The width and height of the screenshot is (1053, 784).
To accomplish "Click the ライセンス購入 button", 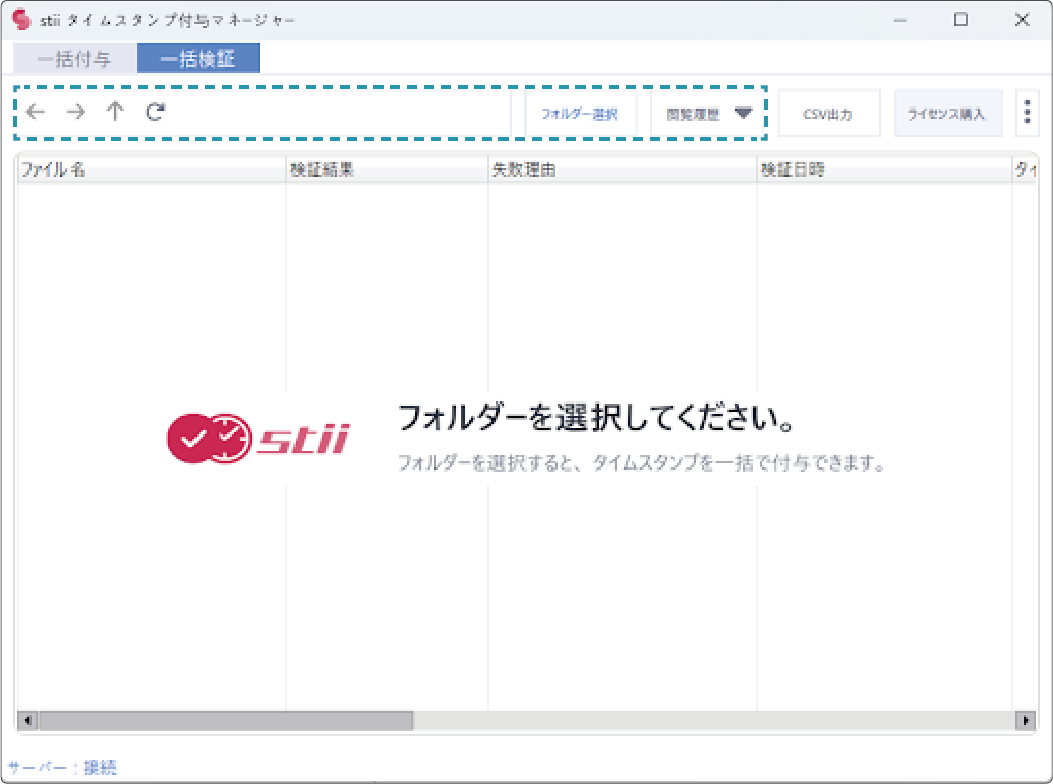I will pos(946,114).
